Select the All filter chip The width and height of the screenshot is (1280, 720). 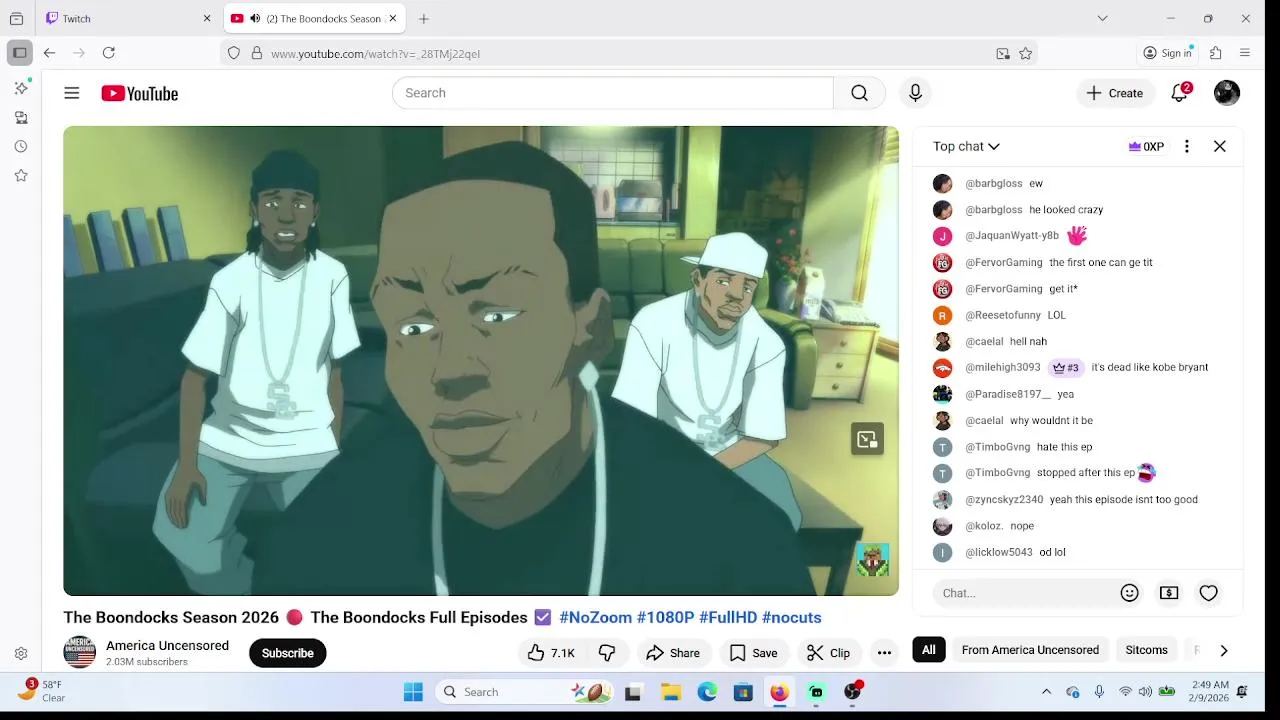click(929, 650)
